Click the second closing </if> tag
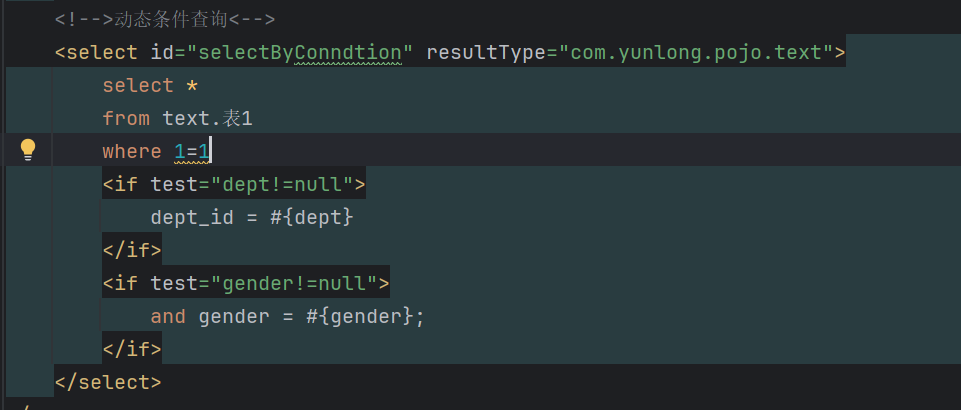The width and height of the screenshot is (961, 410). tap(132, 350)
